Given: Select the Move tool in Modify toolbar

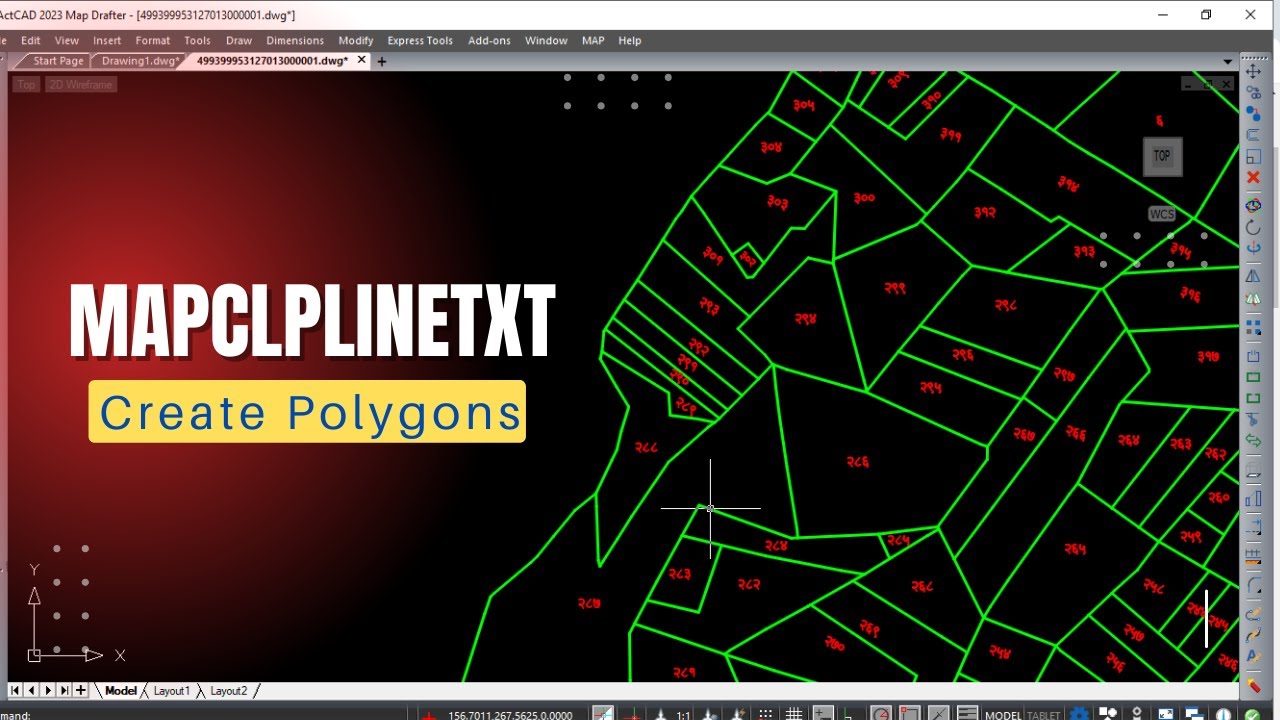Looking at the screenshot, I should tap(1253, 71).
